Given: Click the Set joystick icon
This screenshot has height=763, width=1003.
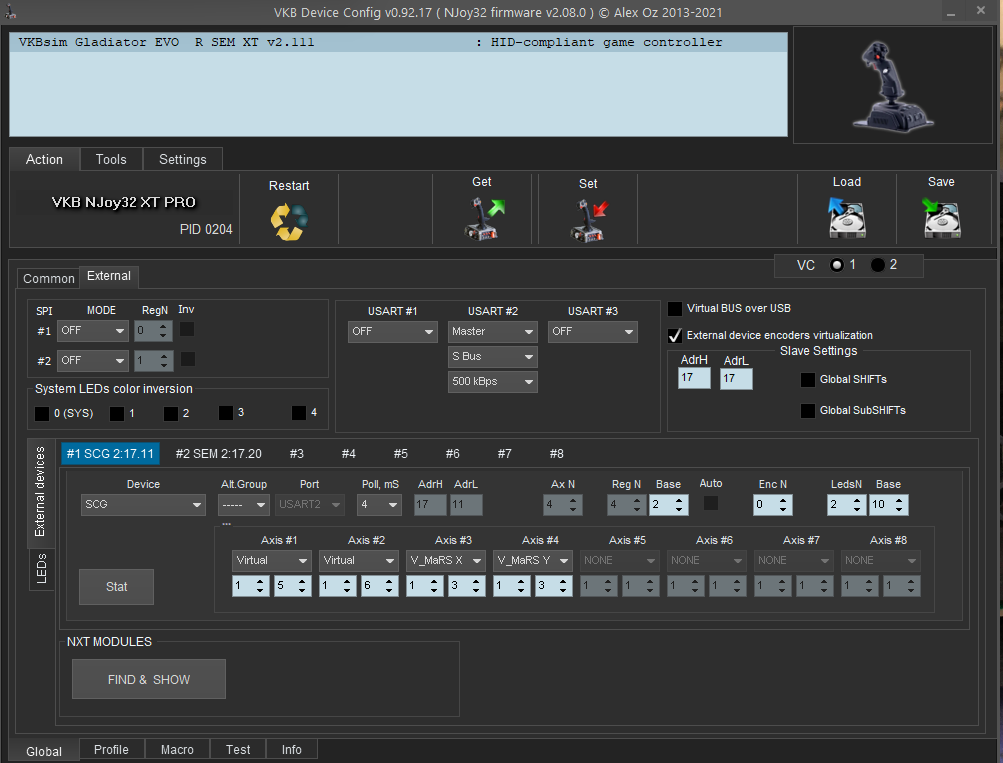Looking at the screenshot, I should [x=588, y=221].
